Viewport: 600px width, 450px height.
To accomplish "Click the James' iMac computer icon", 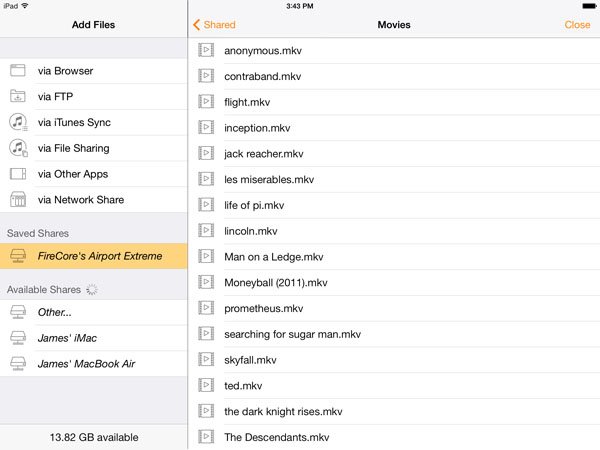I will coord(18,338).
